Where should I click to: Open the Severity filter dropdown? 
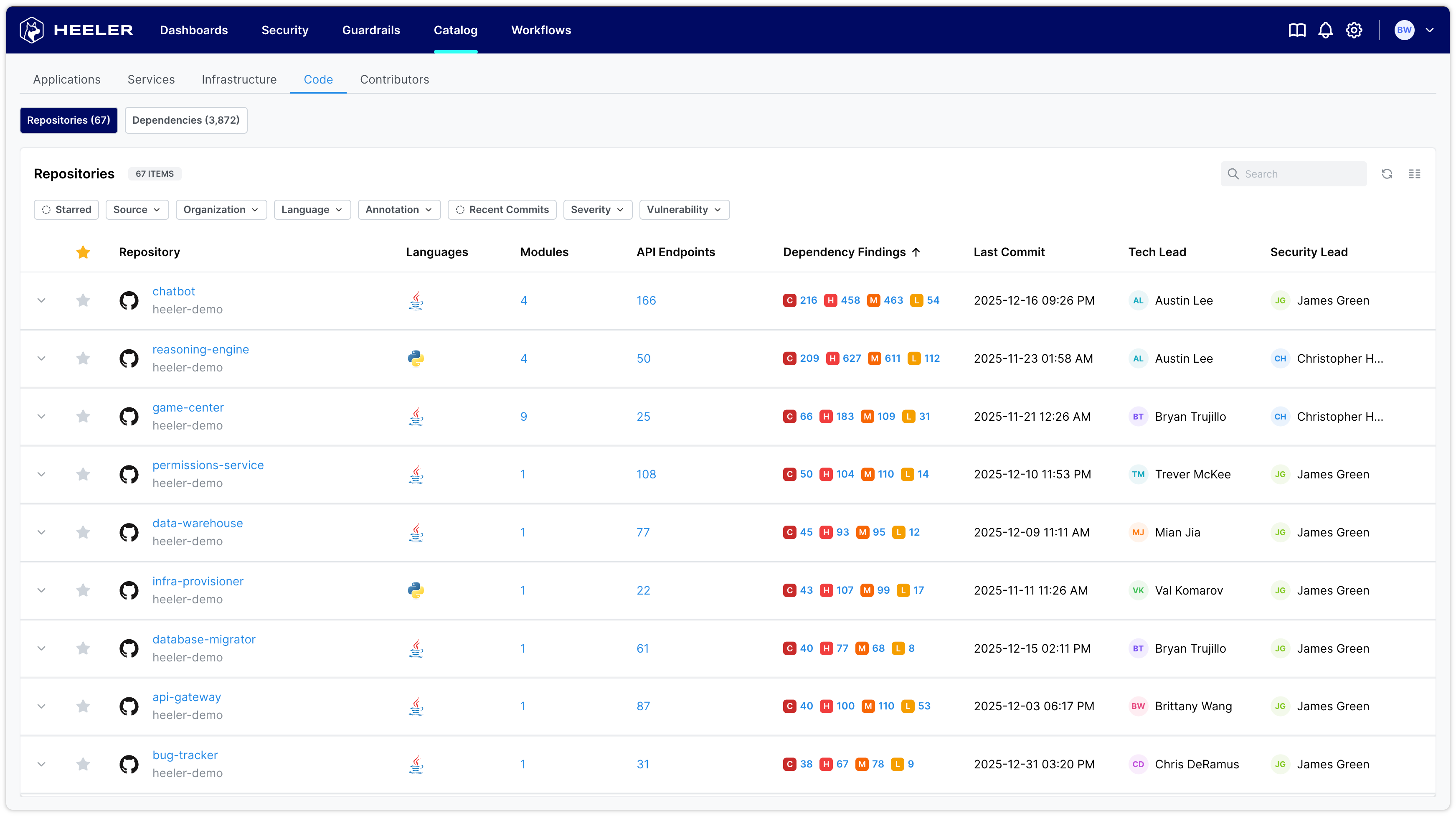point(597,210)
